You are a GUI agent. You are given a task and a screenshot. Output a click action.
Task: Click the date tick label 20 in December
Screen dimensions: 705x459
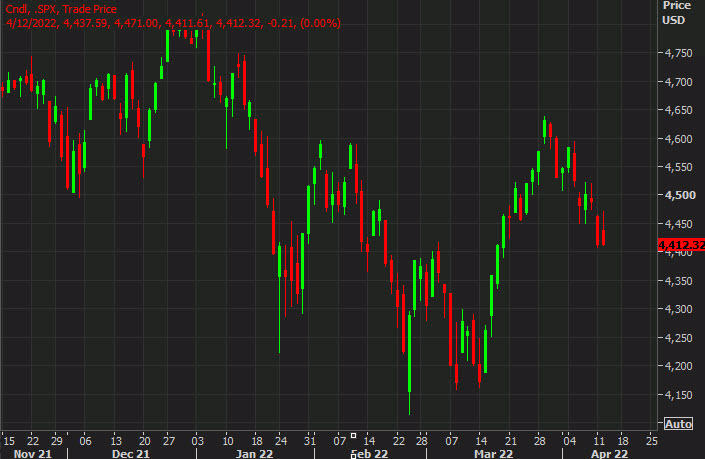pyautogui.click(x=144, y=441)
